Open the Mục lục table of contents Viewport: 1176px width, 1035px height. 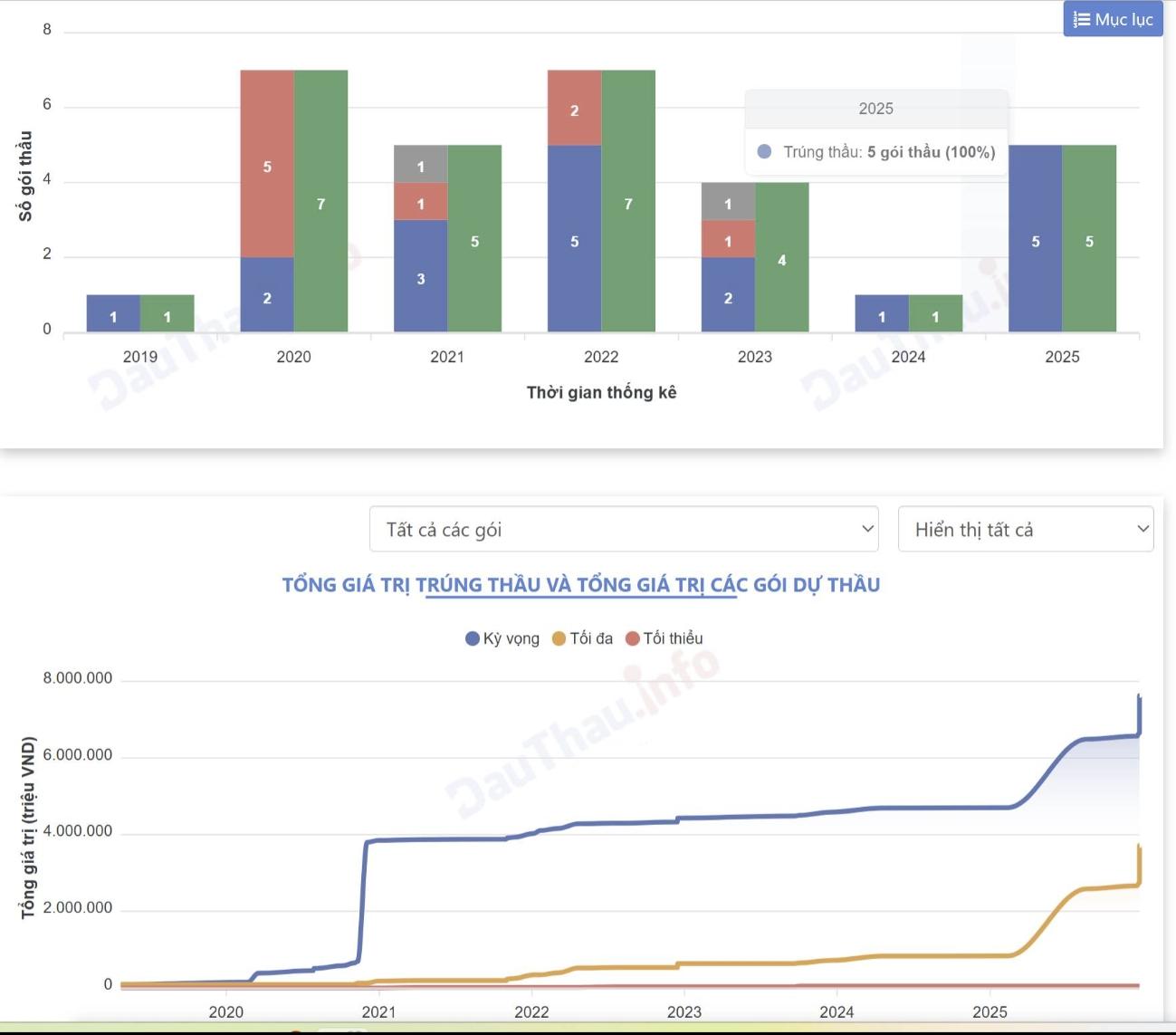point(1113,19)
